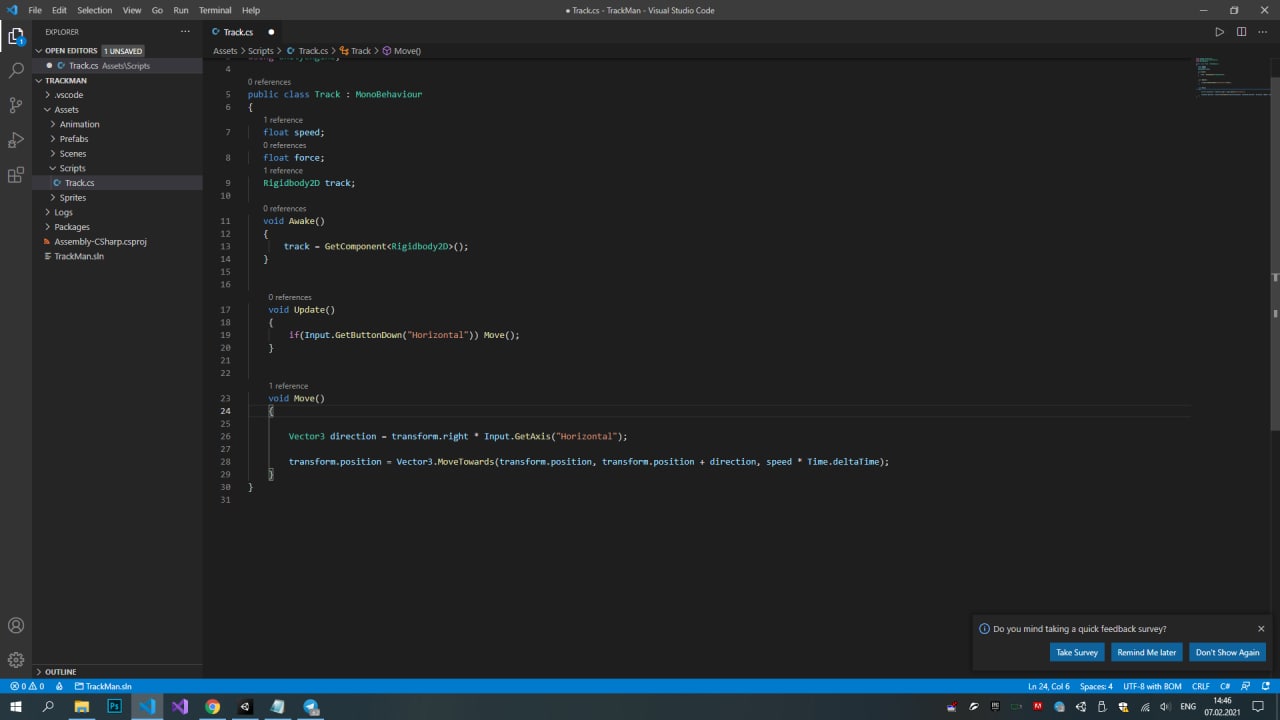Click Ln 24, Col 6 cursor position
The height and width of the screenshot is (720, 1280).
(x=1049, y=687)
